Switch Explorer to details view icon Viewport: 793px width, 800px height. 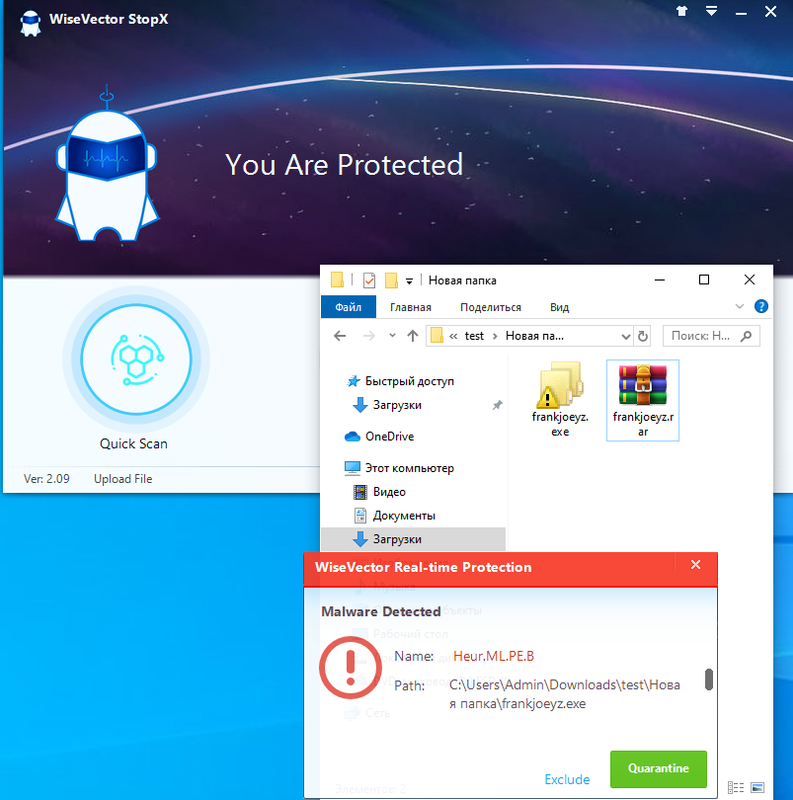[735, 788]
